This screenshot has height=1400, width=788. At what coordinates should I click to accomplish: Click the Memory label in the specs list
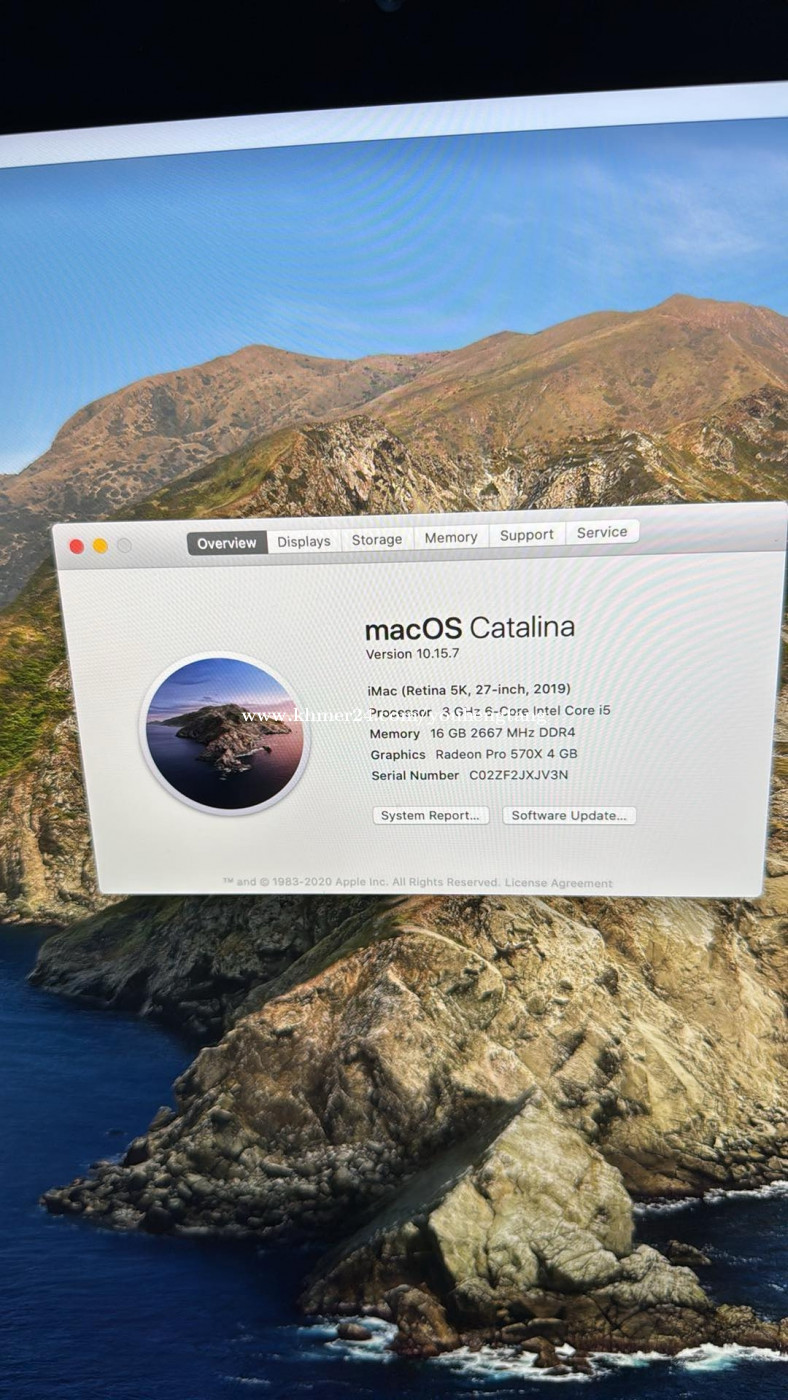tap(395, 734)
